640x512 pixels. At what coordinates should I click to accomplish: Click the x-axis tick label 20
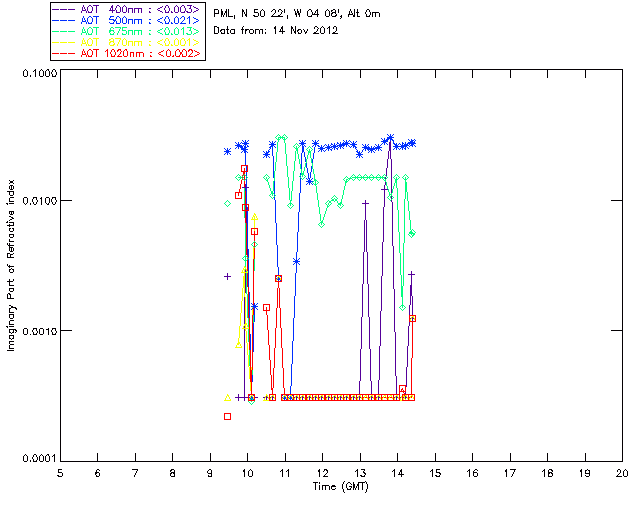pos(622,473)
